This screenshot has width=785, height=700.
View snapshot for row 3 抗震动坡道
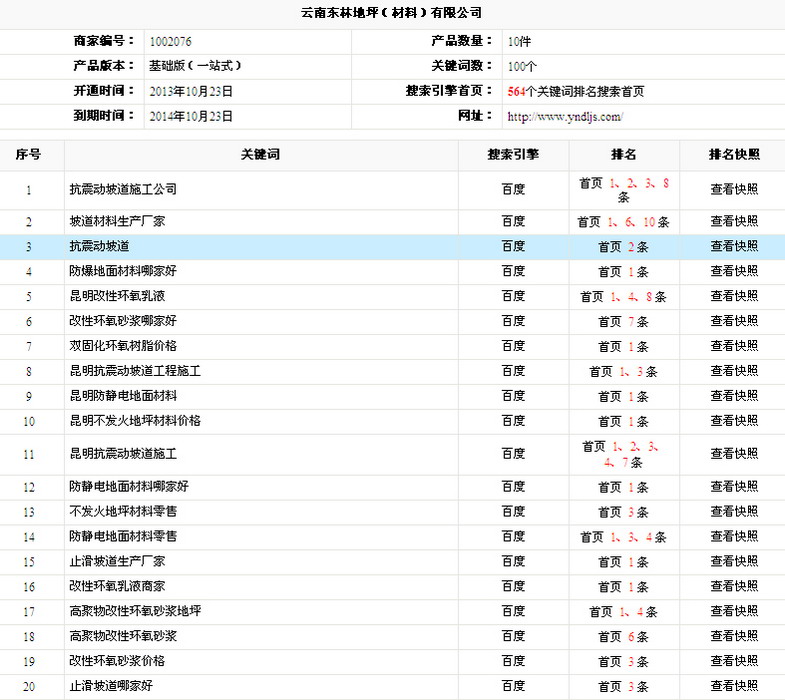tap(734, 246)
